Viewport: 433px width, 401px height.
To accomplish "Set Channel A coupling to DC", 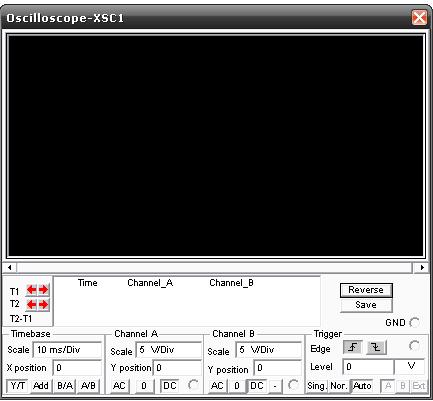I will (x=170, y=386).
